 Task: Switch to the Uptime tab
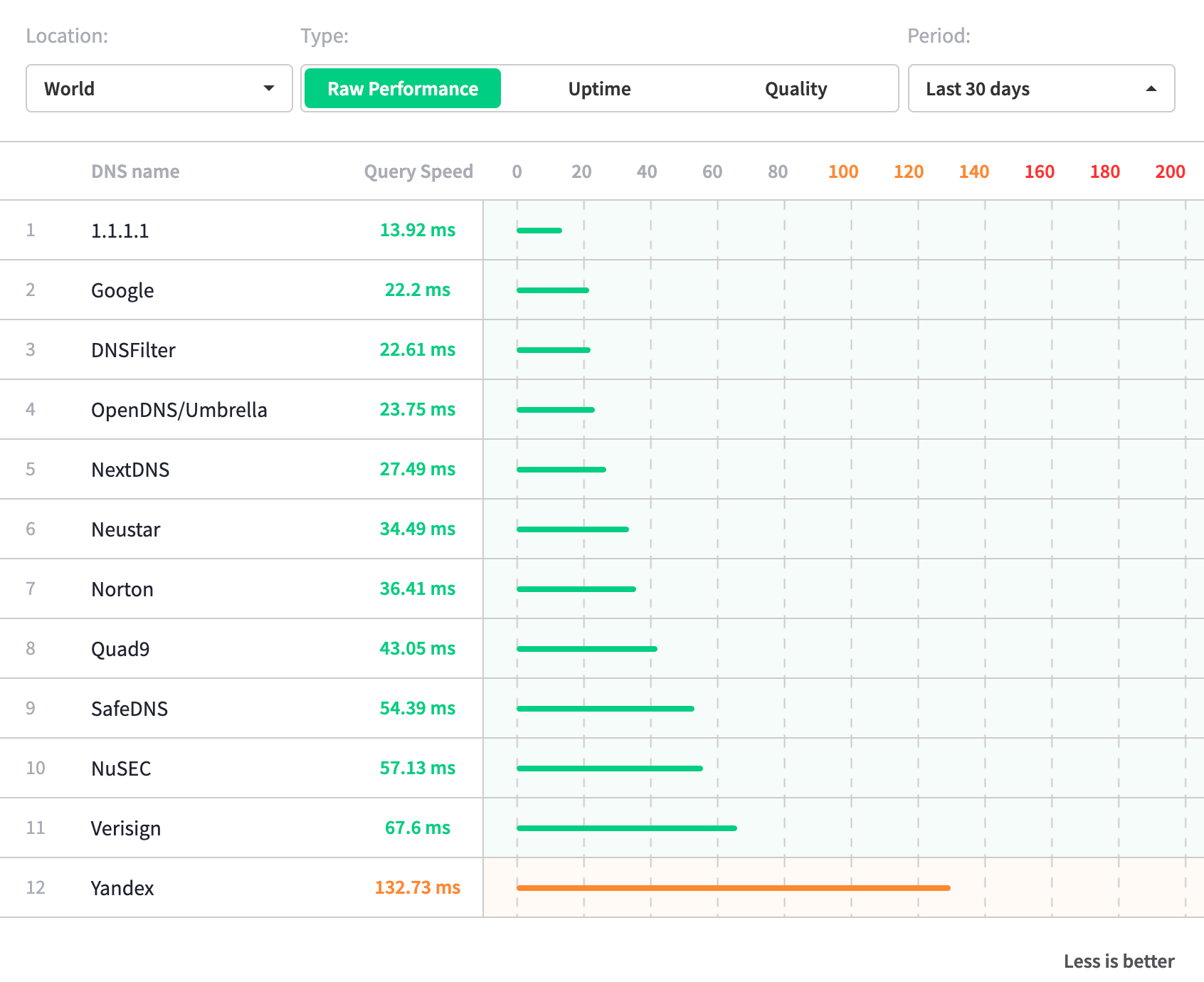(x=599, y=89)
